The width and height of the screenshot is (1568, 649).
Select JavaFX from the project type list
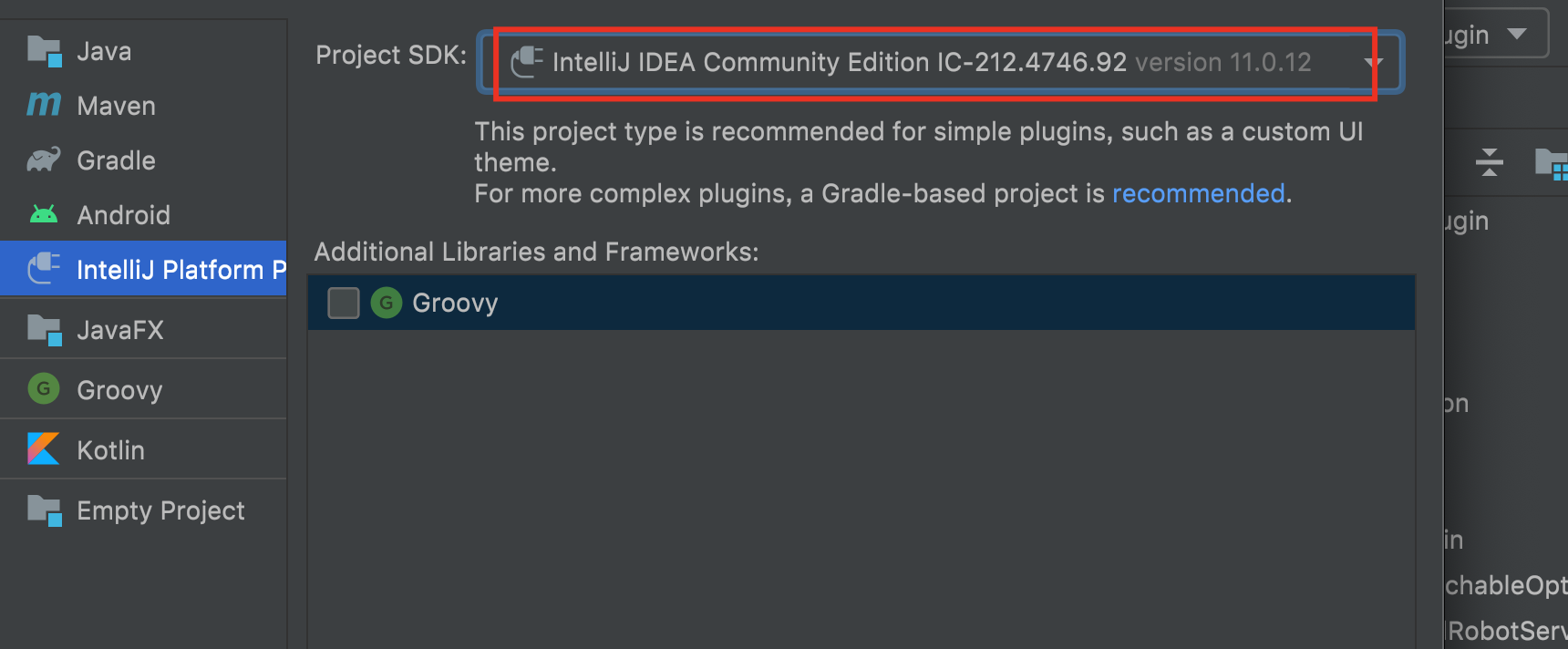point(119,329)
